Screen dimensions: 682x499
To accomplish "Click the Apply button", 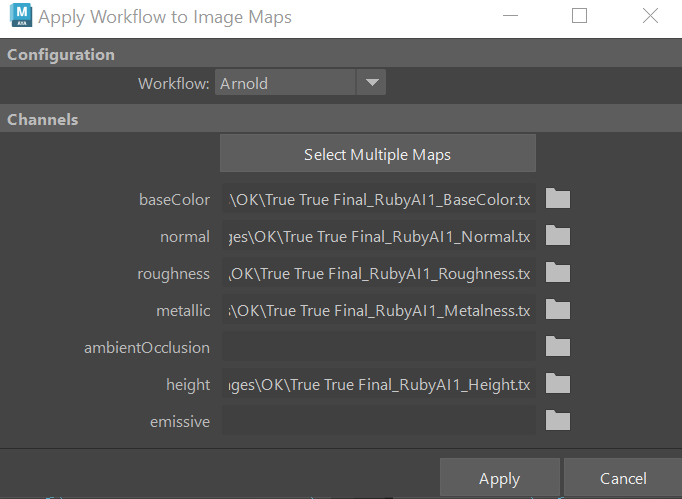I will point(499,479).
